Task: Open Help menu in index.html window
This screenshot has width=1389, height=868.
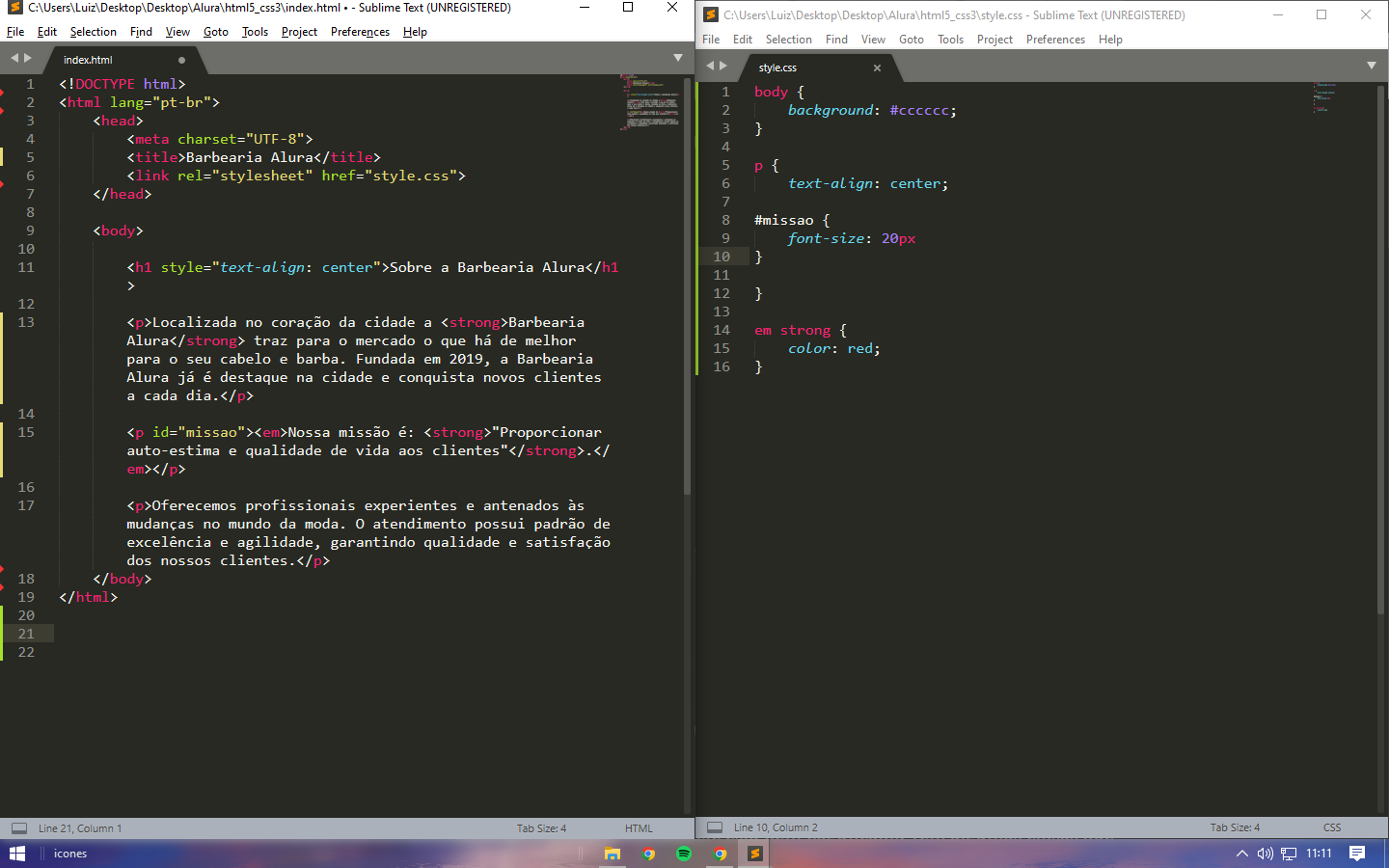Action: (x=415, y=32)
